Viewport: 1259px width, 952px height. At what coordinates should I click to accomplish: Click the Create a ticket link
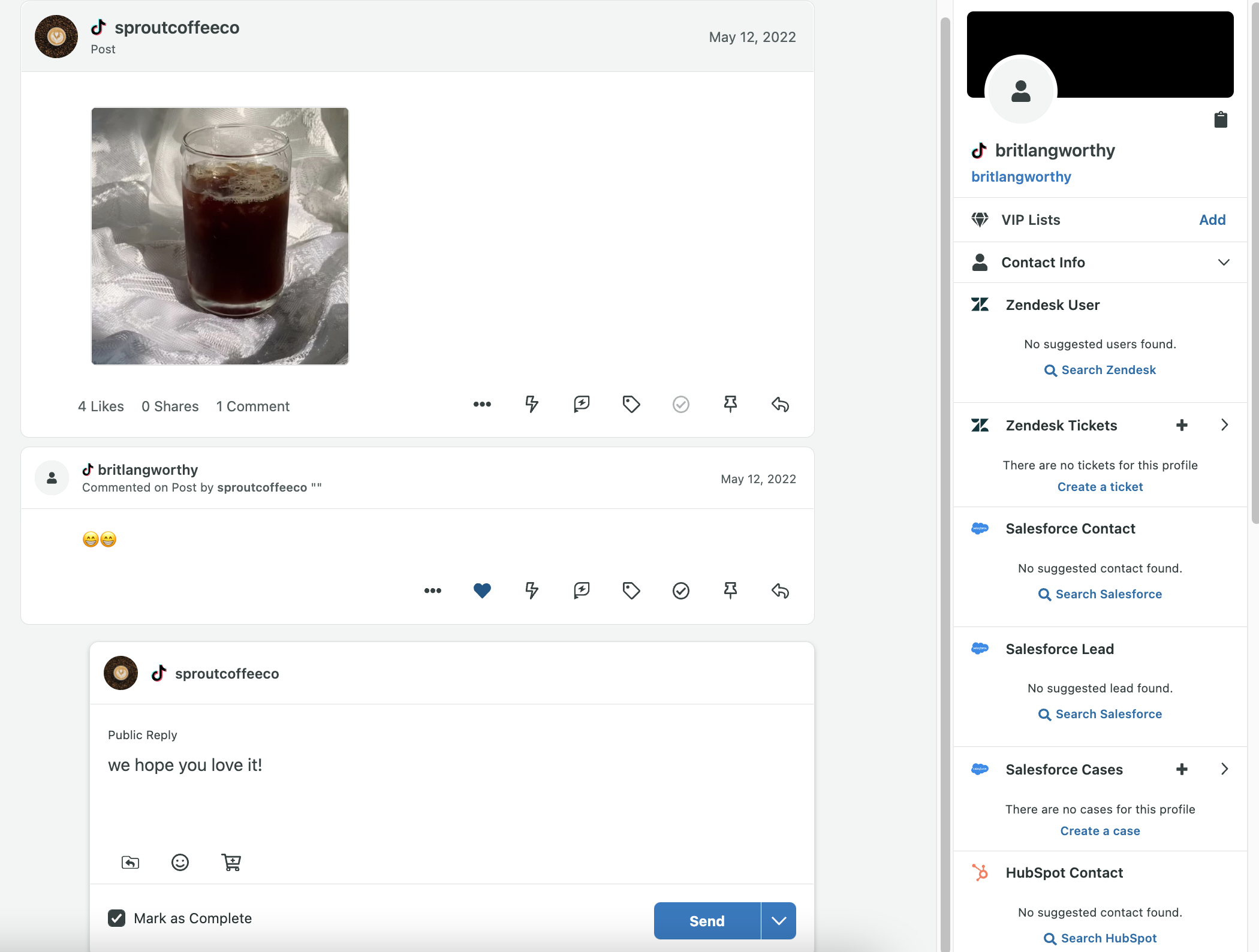click(x=1100, y=487)
